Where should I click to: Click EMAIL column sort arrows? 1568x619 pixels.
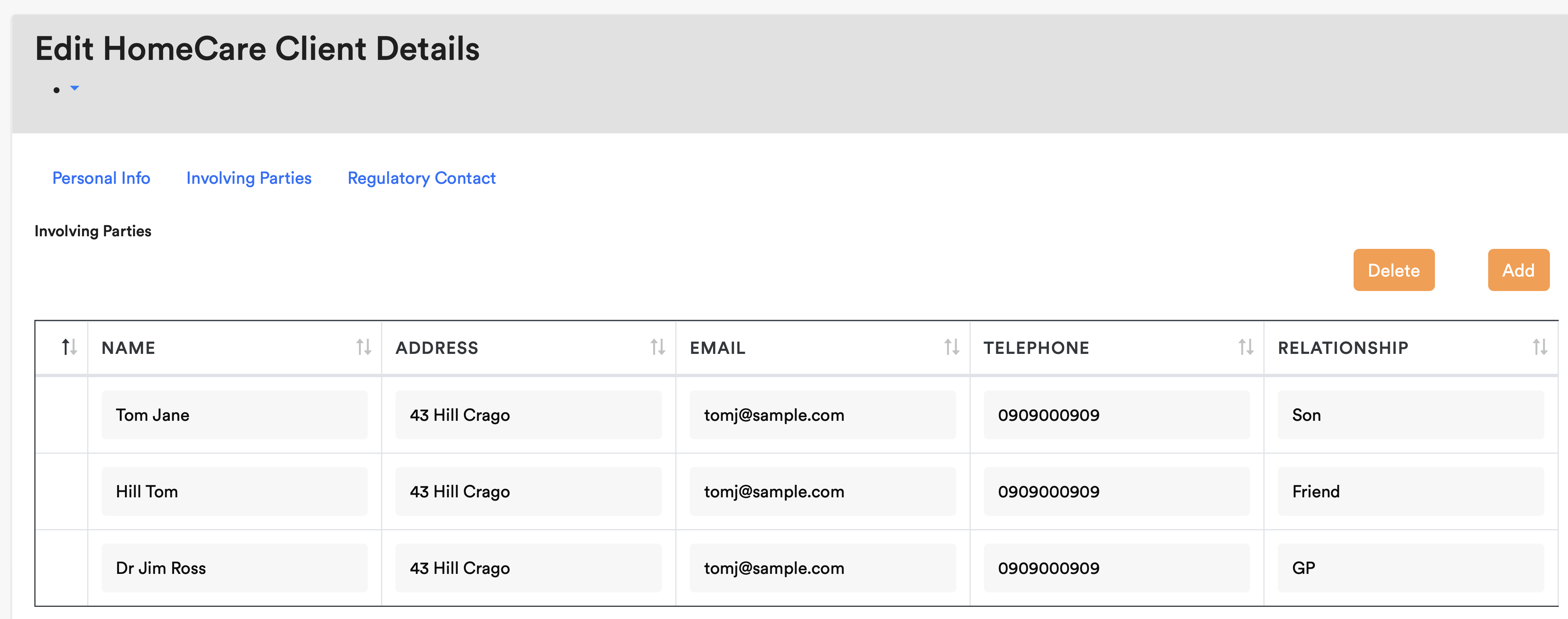951,347
